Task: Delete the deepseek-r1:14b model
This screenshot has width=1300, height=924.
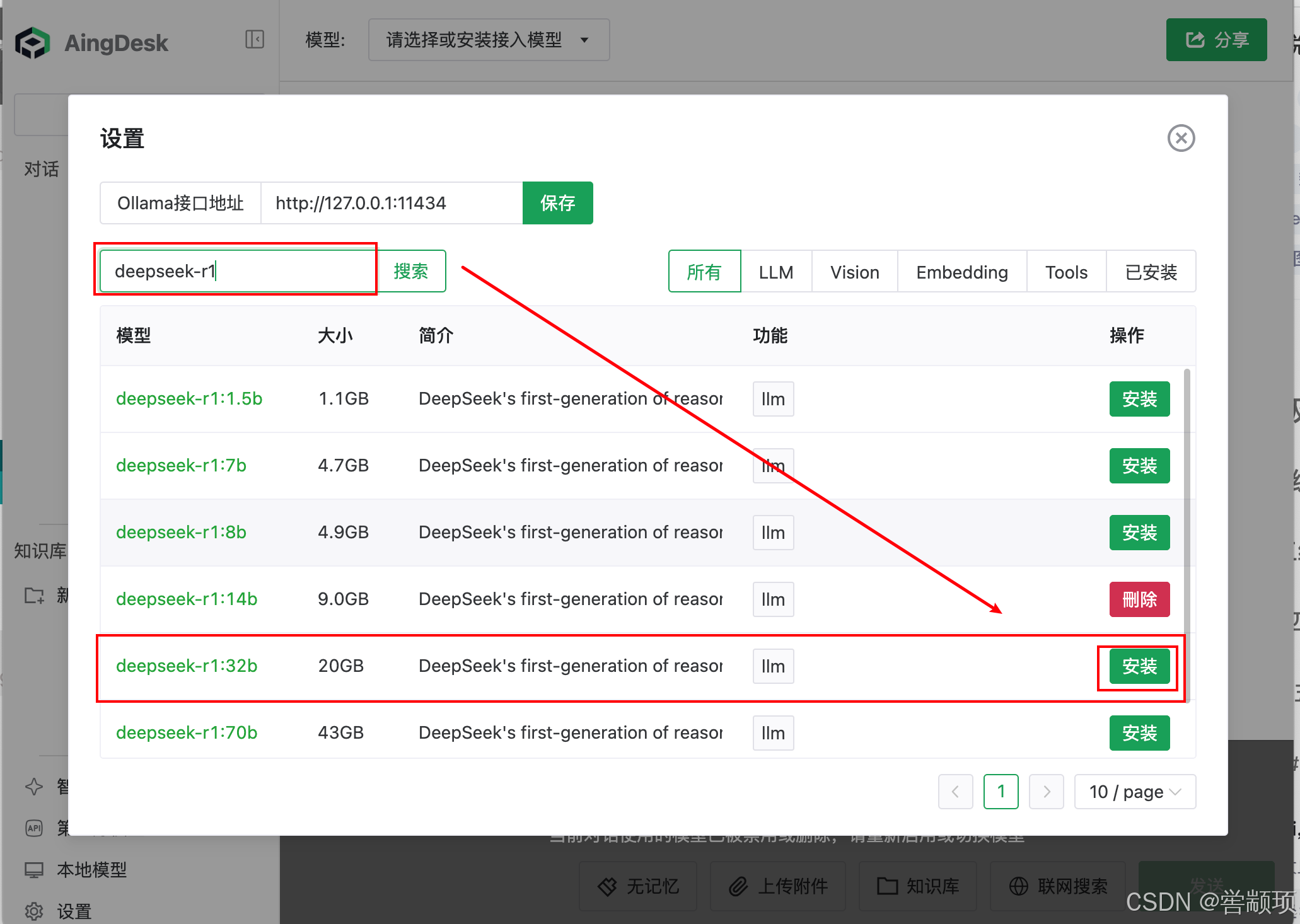Action: 1139,599
